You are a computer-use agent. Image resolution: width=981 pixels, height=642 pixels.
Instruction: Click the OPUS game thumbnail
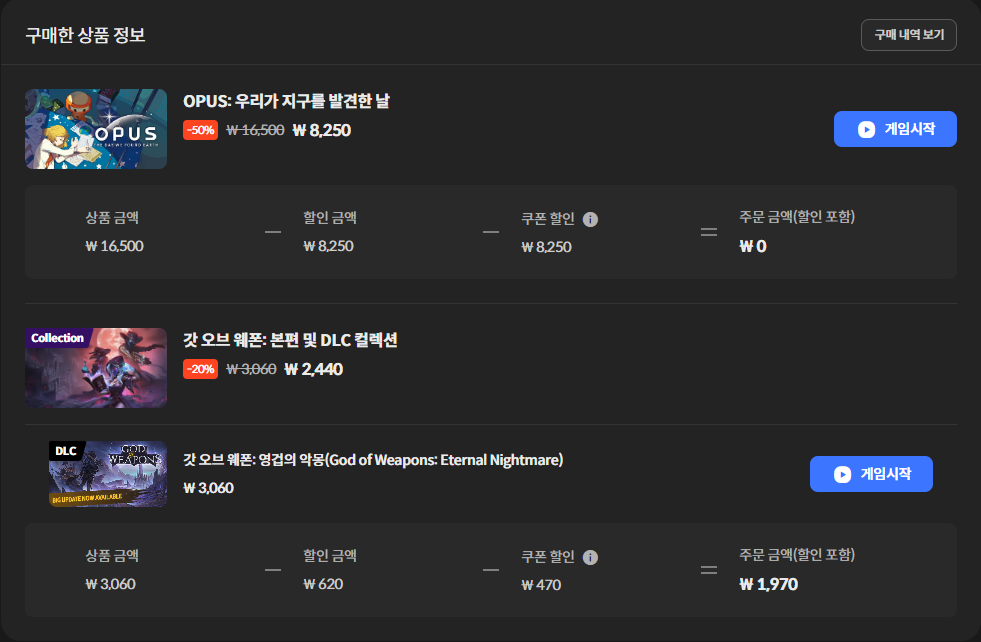pyautogui.click(x=96, y=129)
